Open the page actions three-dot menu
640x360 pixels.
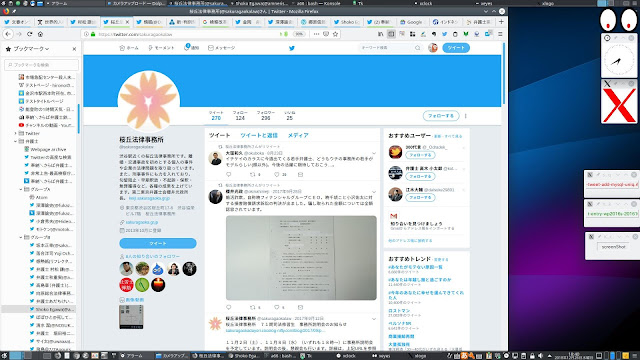pos(316,34)
